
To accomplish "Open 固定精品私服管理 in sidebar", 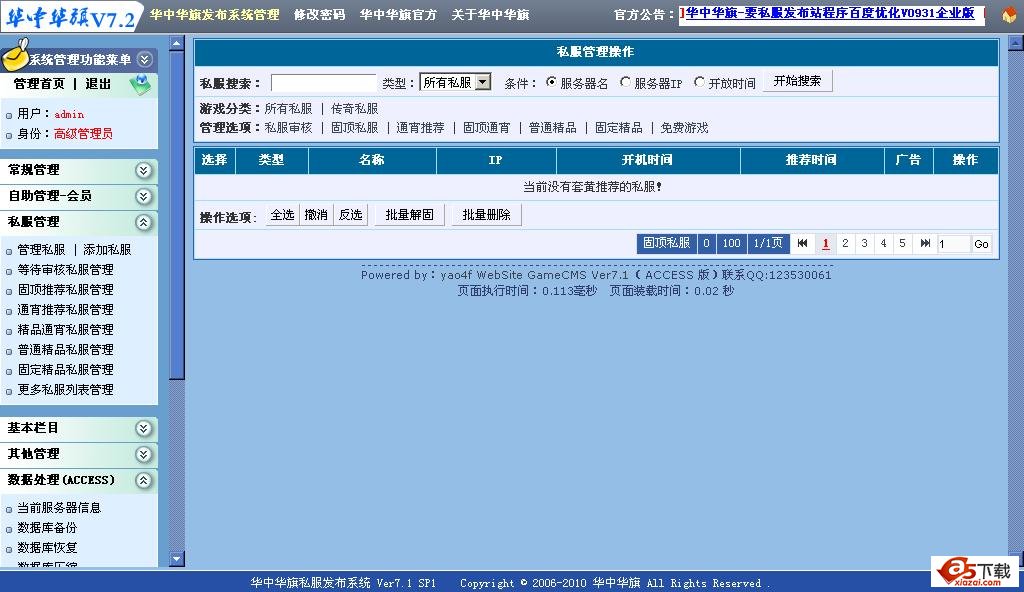I will (x=65, y=370).
